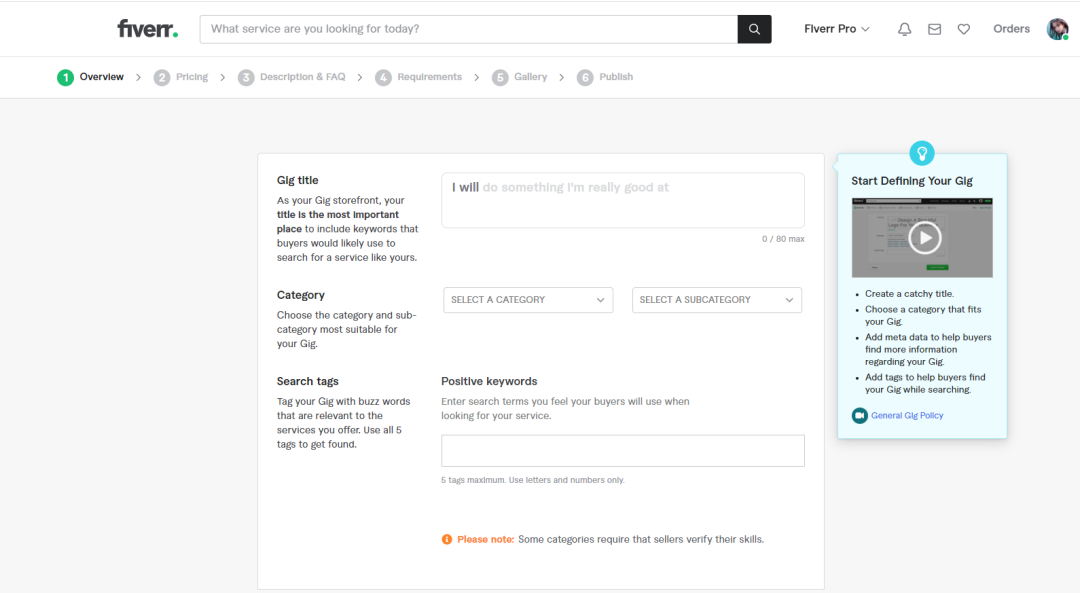Open the messages envelope icon

tap(934, 29)
